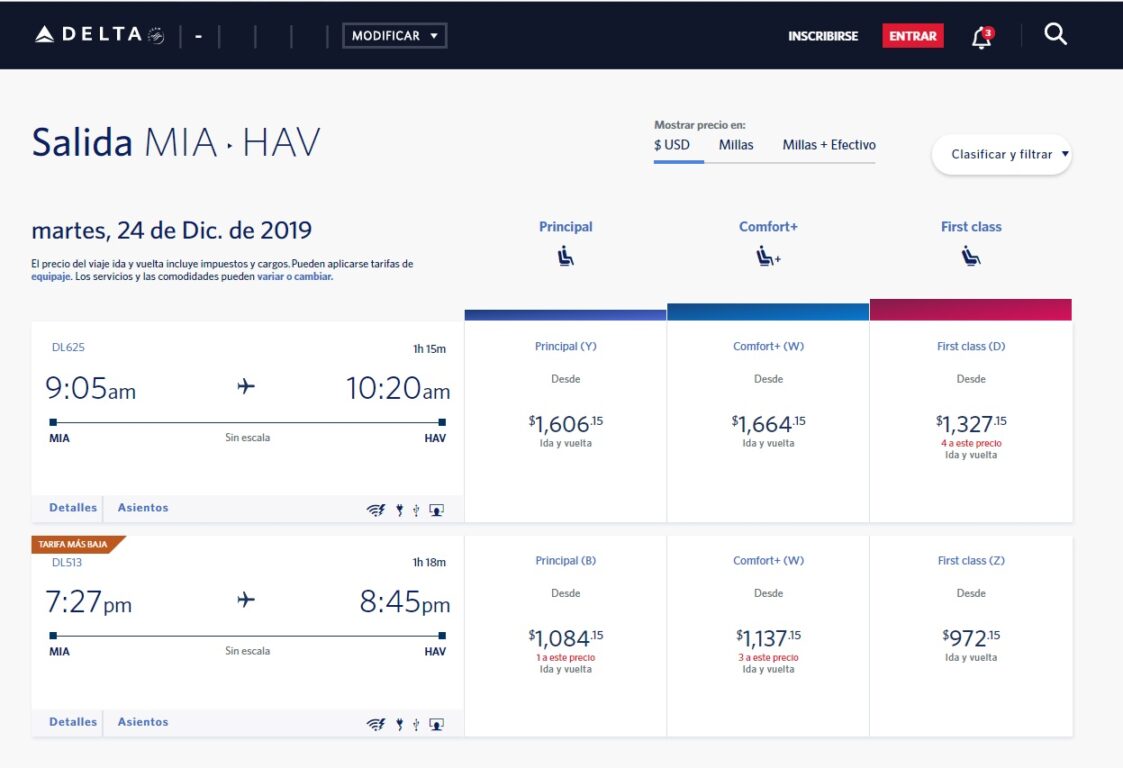The height and width of the screenshot is (768, 1123).
Task: Click the Salida MIA · HAV heading
Action: click(x=176, y=142)
